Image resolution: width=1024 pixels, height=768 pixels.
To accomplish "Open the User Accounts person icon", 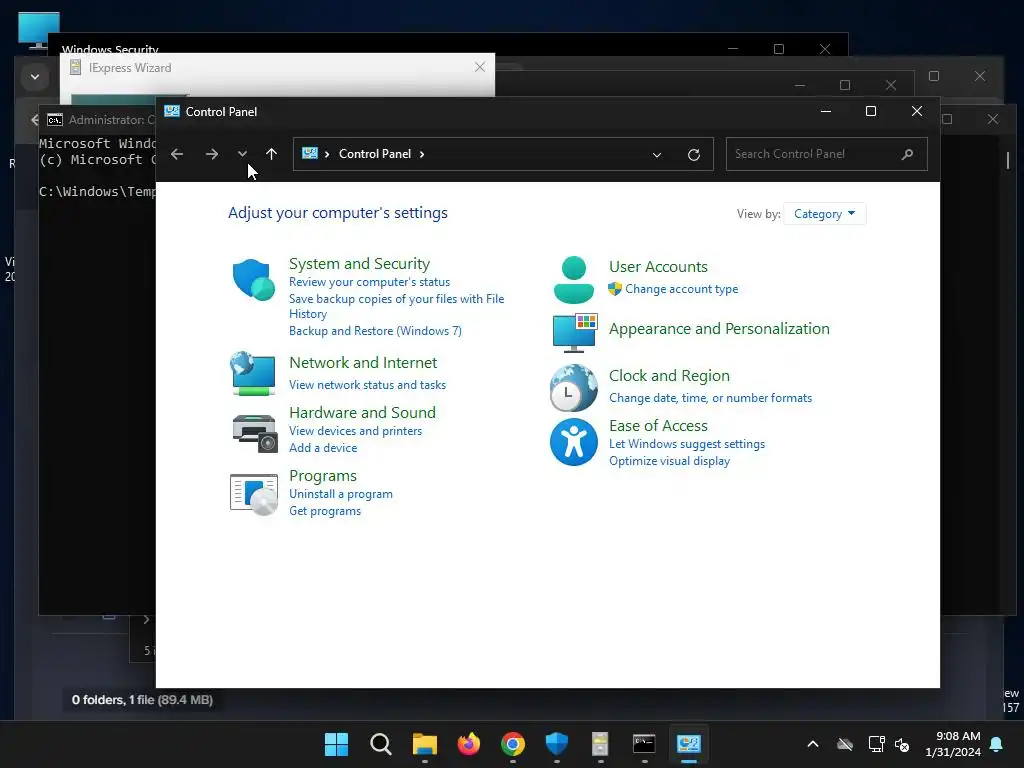I will tap(573, 280).
